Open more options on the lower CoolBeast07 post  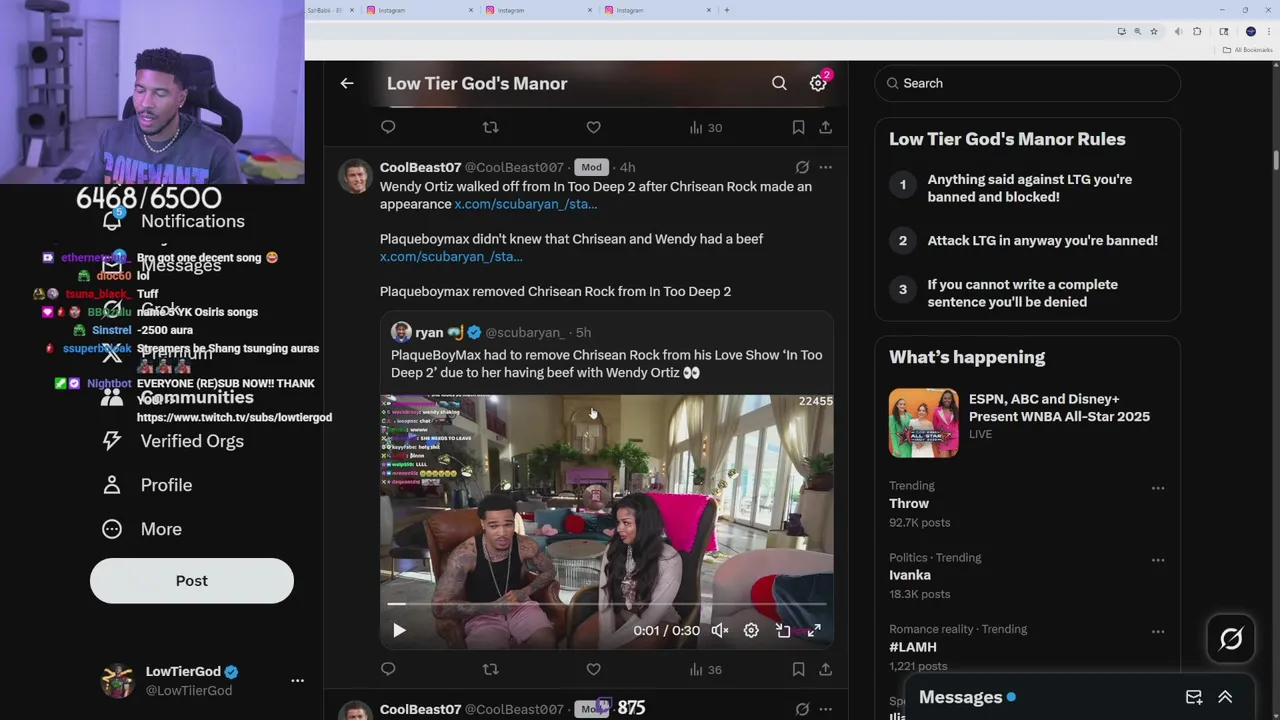point(825,709)
